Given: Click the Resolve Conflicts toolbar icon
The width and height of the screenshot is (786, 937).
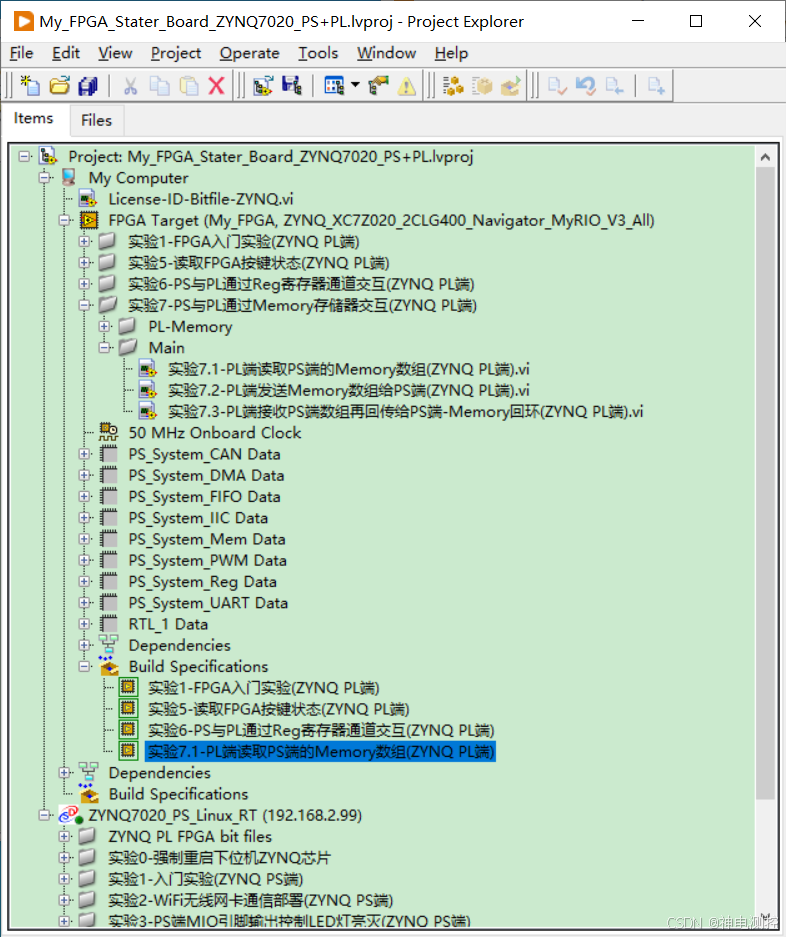Looking at the screenshot, I should 378,85.
